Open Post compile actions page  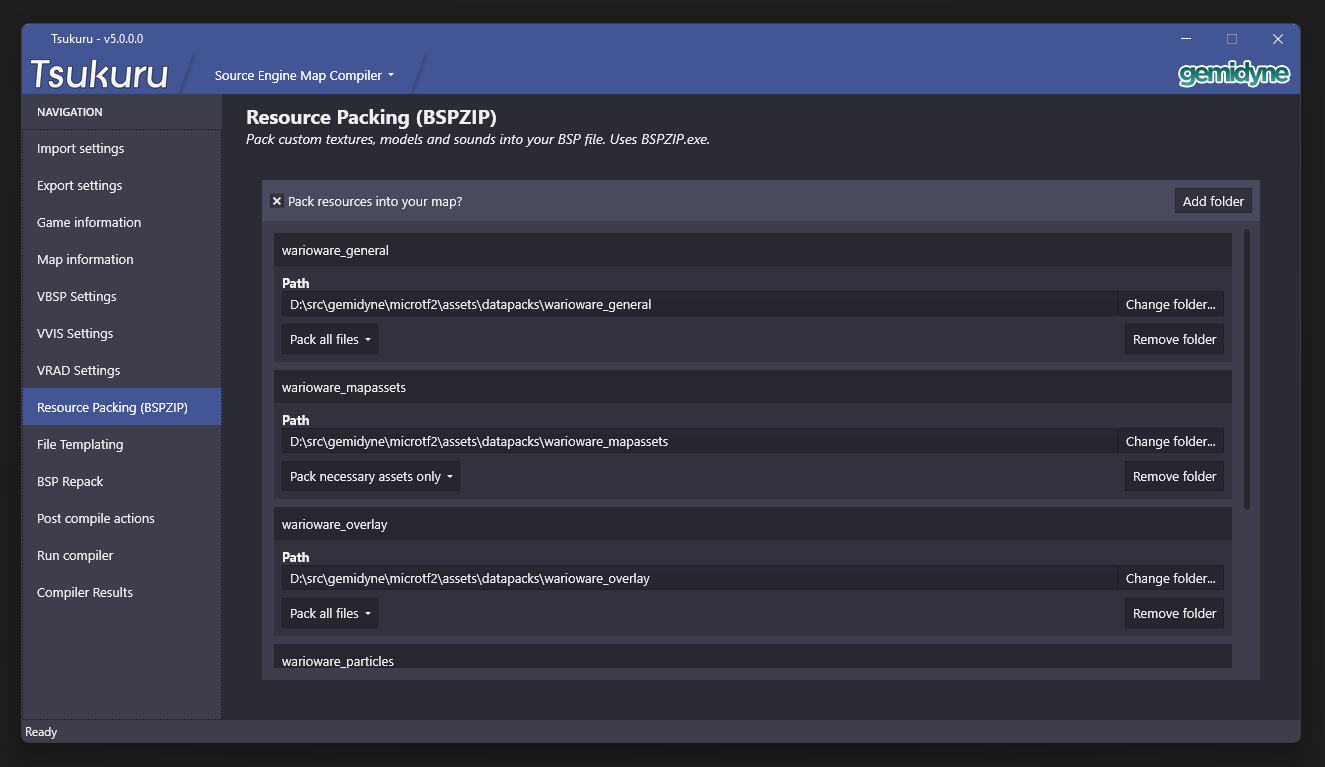tap(95, 518)
